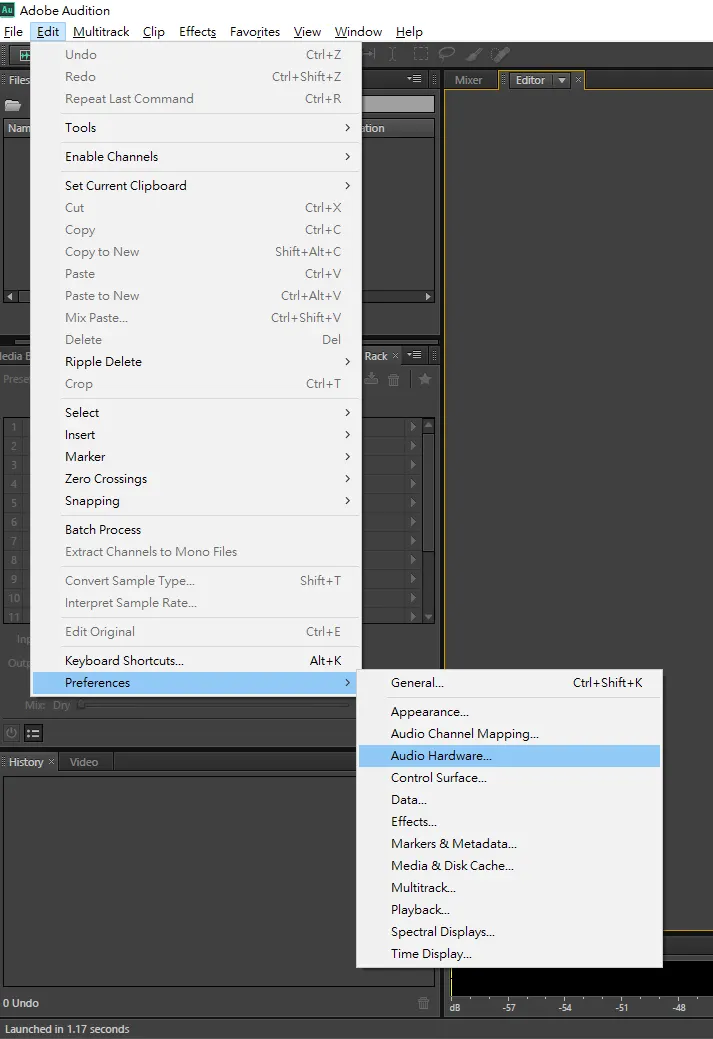The width and height of the screenshot is (713, 1039).
Task: Select the Lasso Selection tool
Action: click(447, 54)
